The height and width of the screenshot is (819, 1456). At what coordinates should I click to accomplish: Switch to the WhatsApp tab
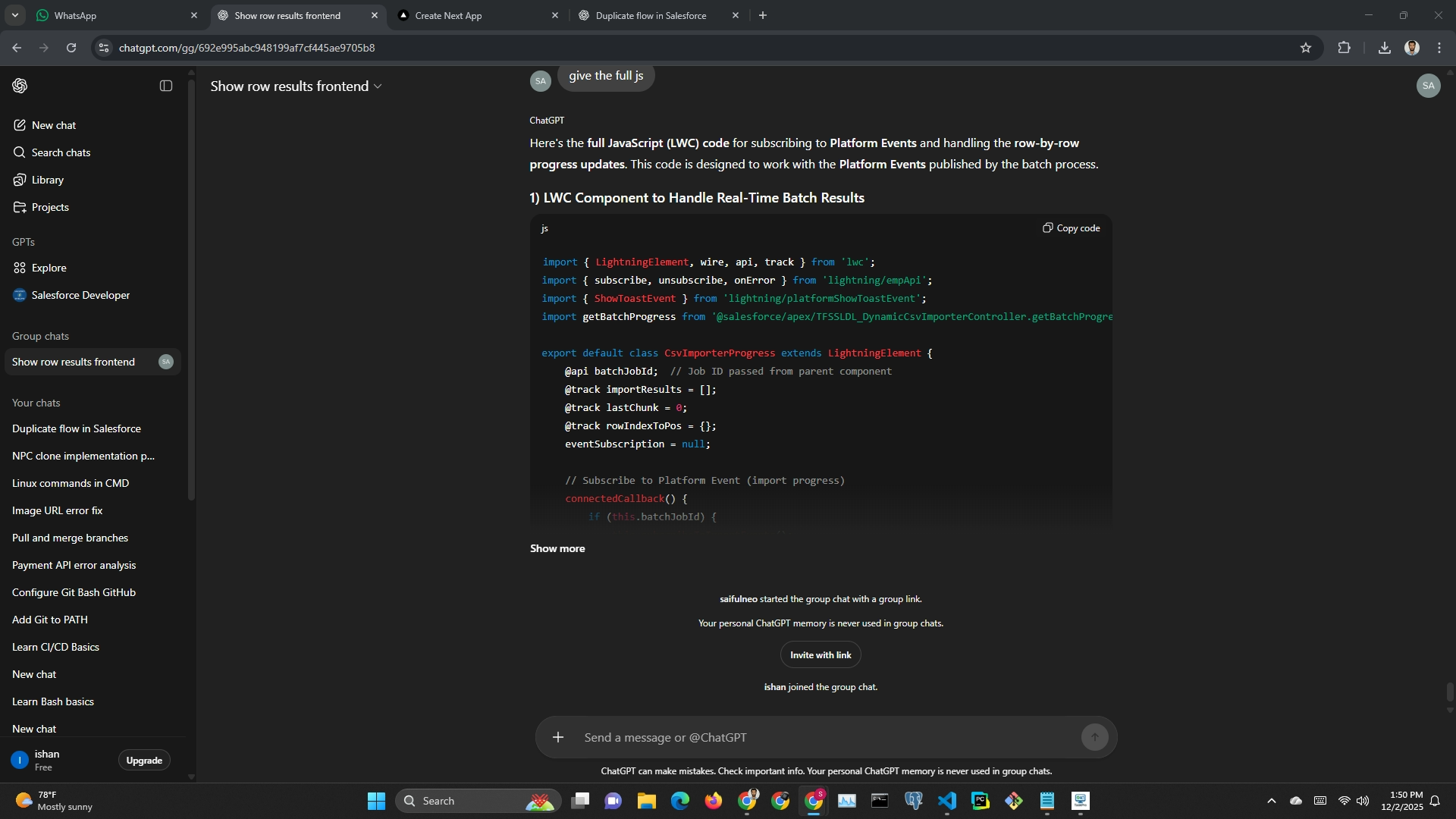click(114, 15)
